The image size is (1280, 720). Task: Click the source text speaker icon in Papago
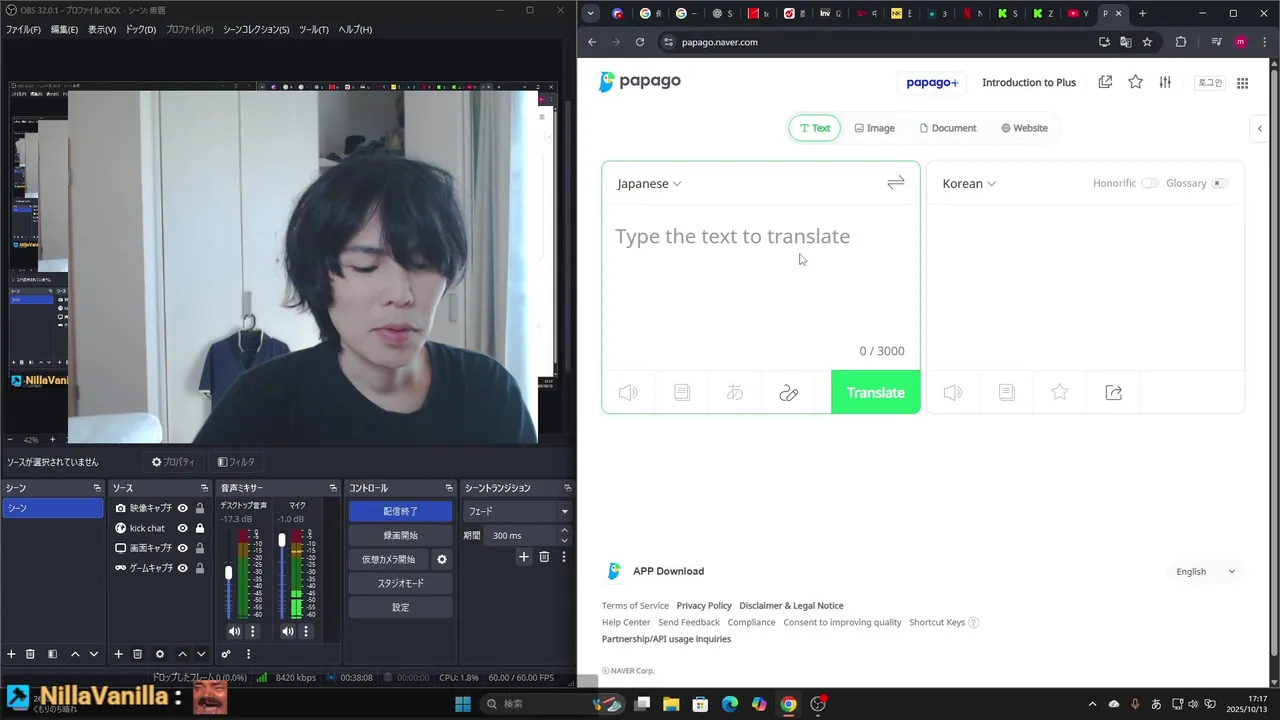pyautogui.click(x=628, y=393)
